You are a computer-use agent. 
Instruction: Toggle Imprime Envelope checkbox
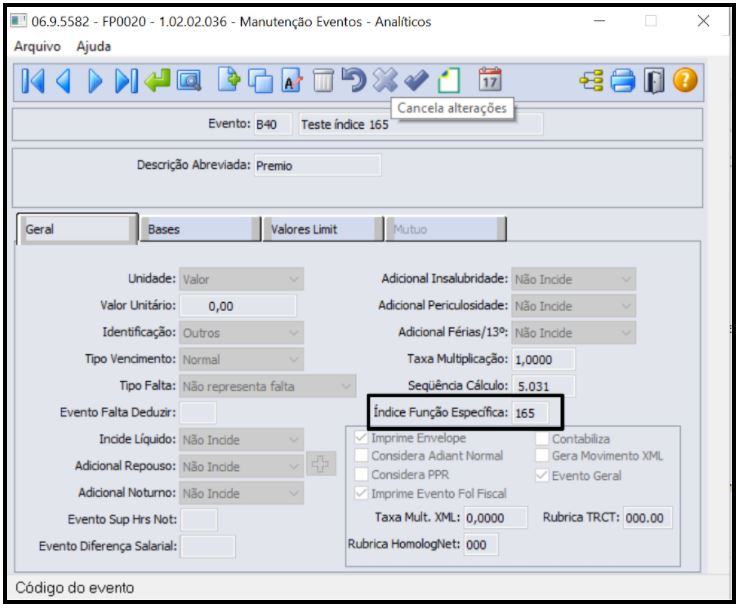tap(361, 438)
